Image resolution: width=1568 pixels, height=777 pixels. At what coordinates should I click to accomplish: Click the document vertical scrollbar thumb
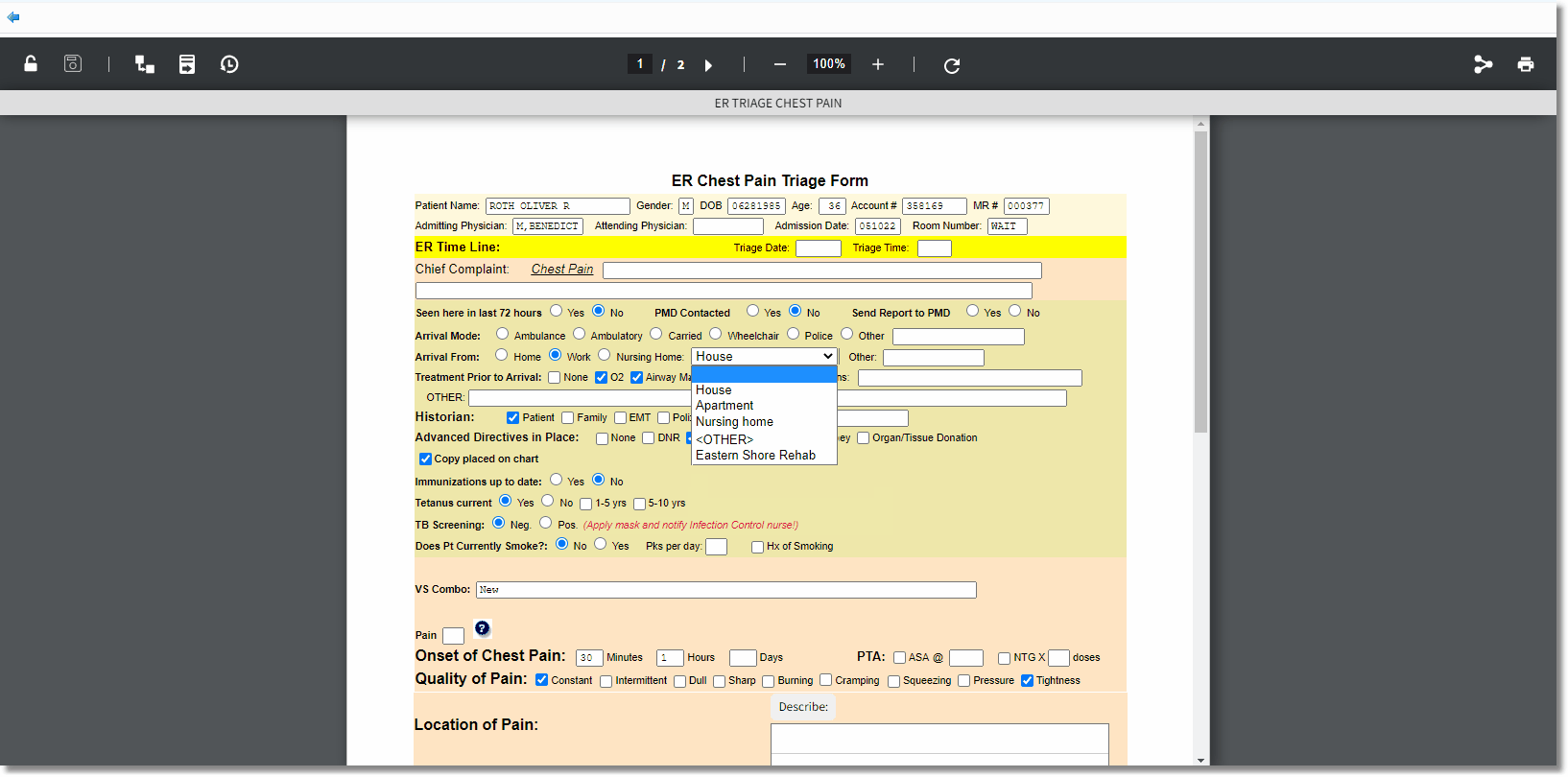1200,282
